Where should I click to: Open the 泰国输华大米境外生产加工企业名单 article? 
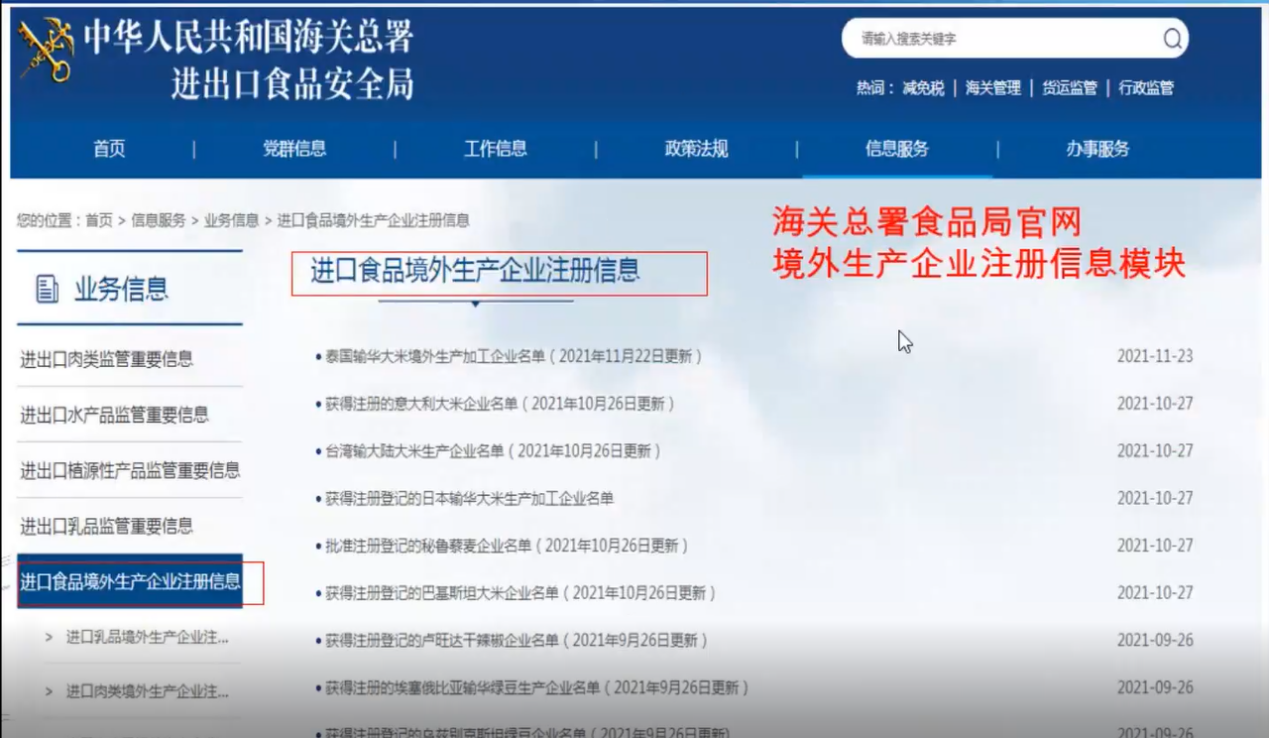[x=513, y=356]
